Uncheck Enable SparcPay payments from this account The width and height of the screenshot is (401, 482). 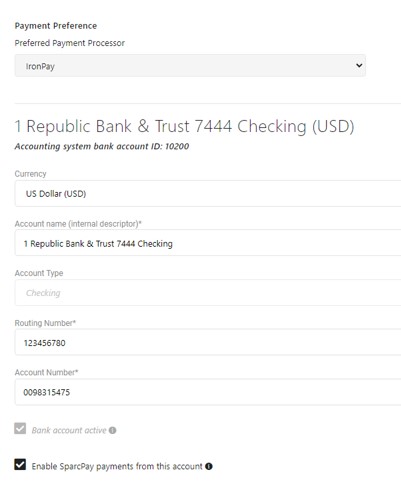tap(20, 464)
